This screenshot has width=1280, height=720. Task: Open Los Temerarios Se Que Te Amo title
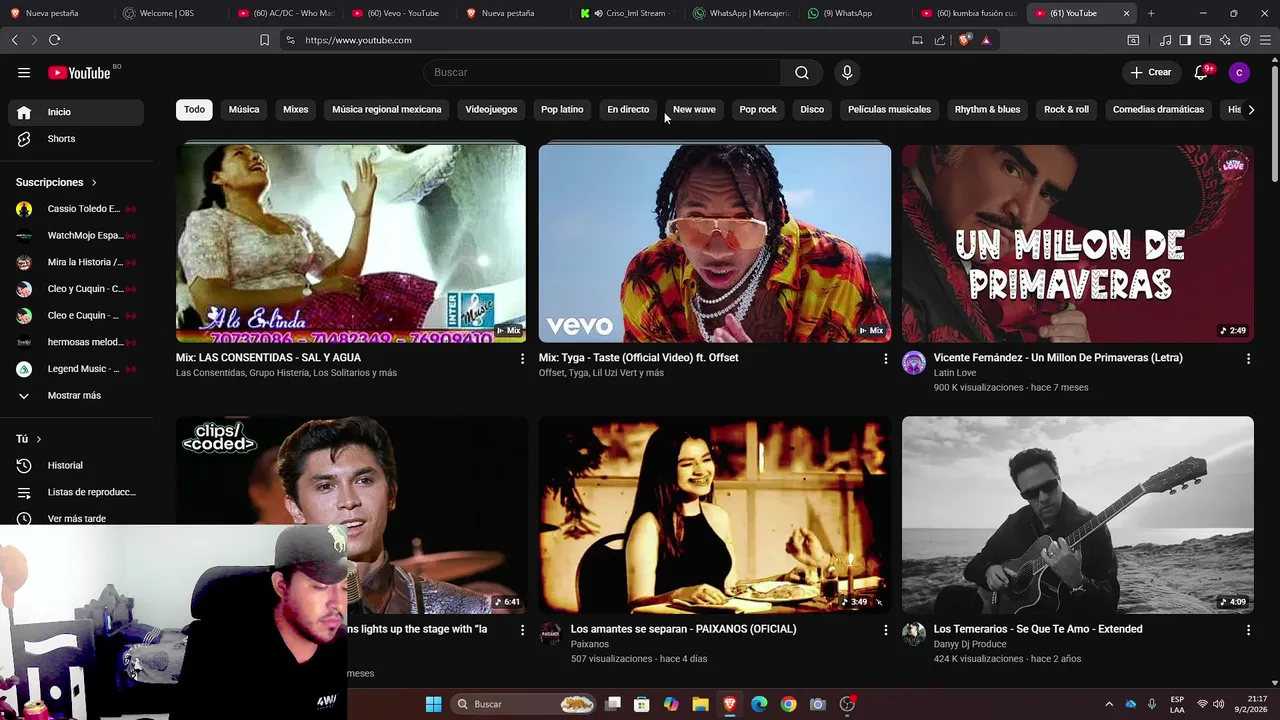coord(1038,629)
